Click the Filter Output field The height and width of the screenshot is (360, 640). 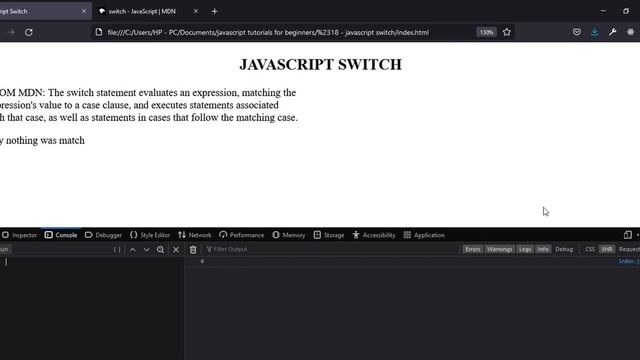pyautogui.click(x=331, y=249)
